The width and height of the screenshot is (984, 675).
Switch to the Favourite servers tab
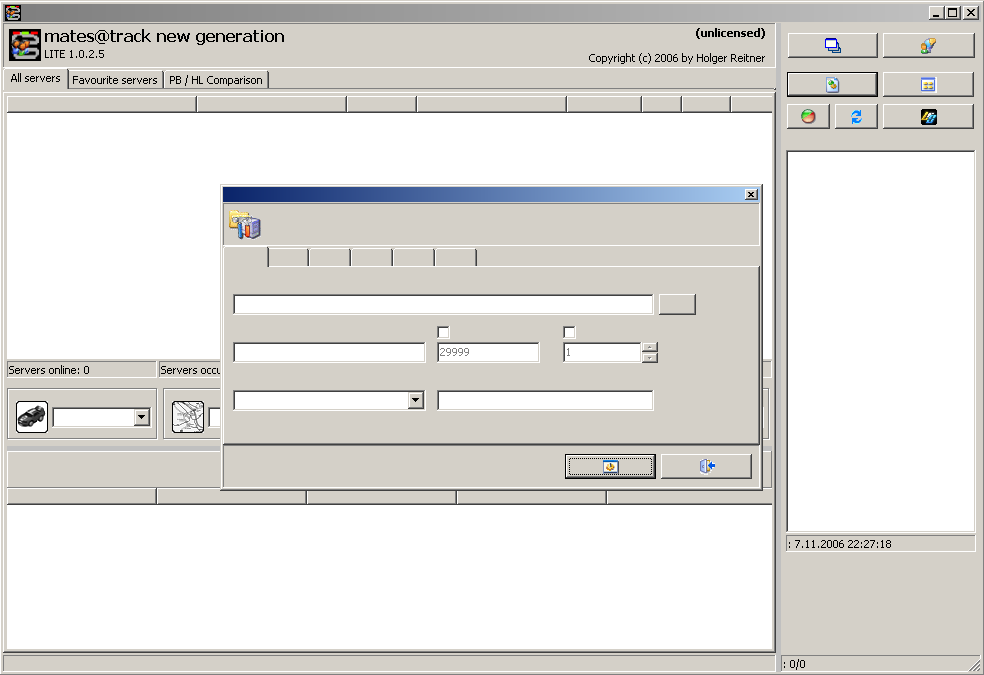pyautogui.click(x=115, y=80)
